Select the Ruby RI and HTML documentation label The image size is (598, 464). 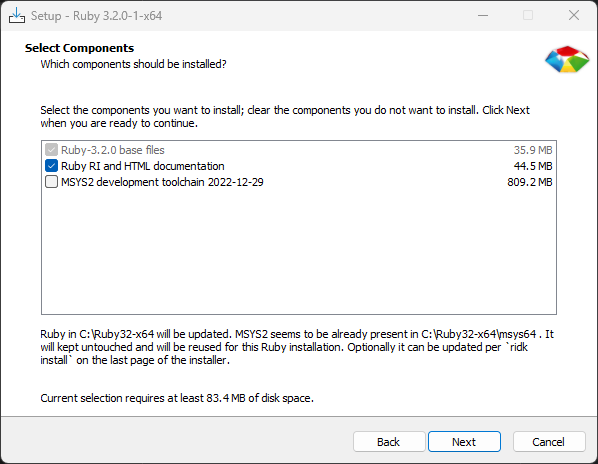pos(143,166)
